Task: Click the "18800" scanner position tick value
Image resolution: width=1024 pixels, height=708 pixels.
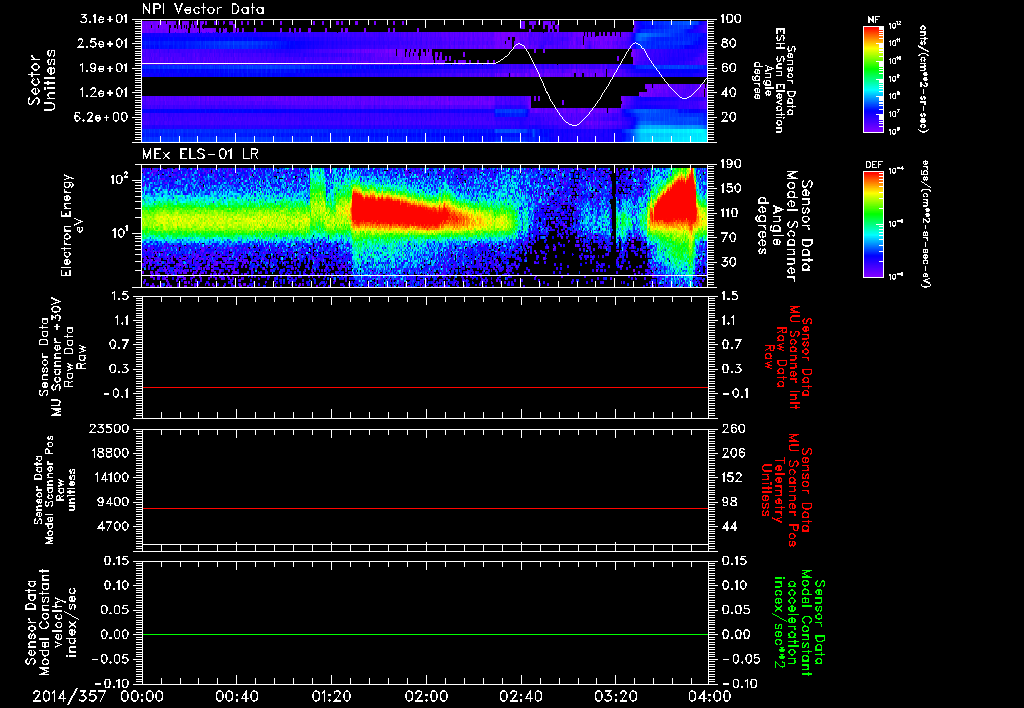Action: coord(109,453)
